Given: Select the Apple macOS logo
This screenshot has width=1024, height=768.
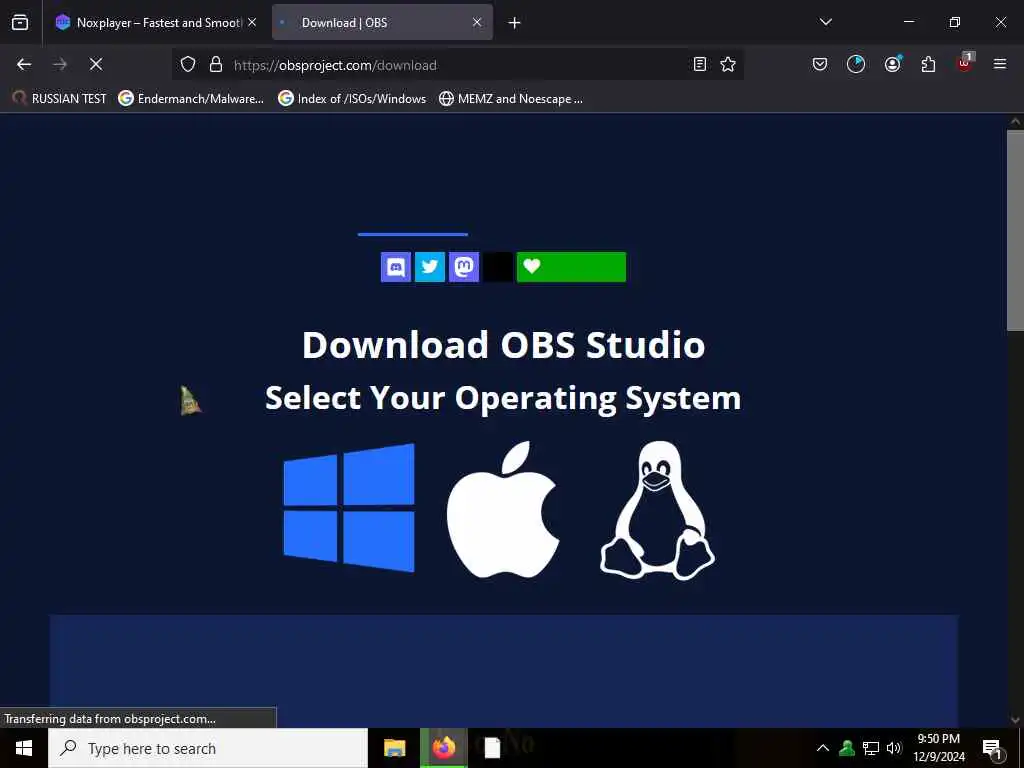Looking at the screenshot, I should (503, 509).
